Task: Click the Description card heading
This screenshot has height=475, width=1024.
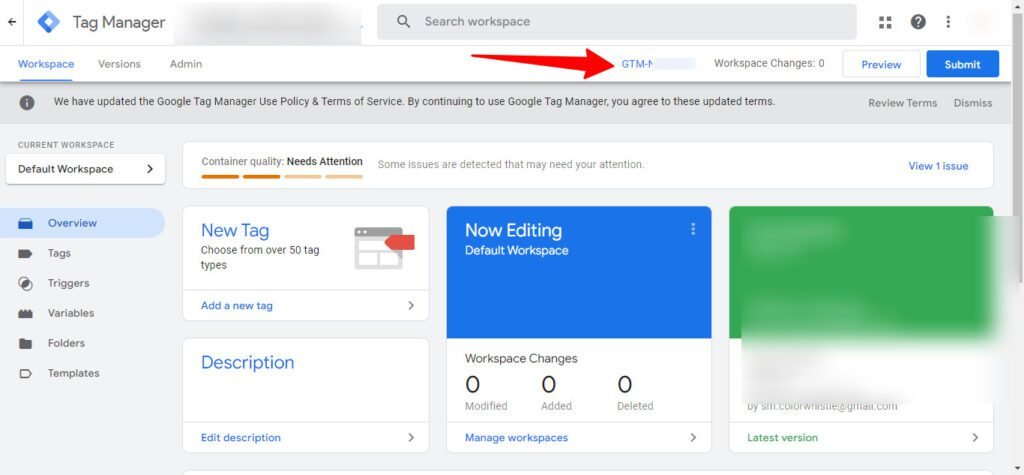Action: pos(248,362)
